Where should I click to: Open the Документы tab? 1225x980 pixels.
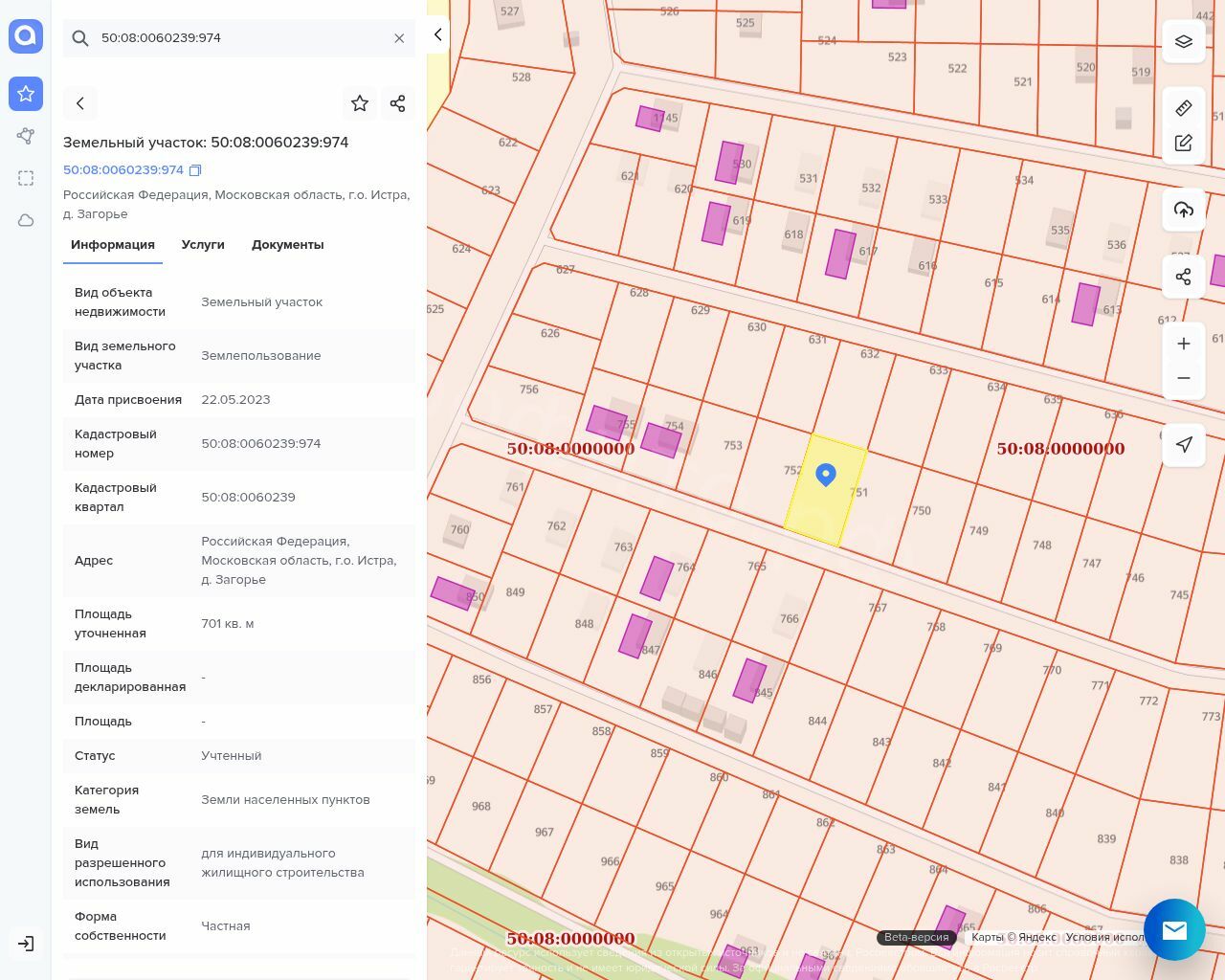[287, 245]
